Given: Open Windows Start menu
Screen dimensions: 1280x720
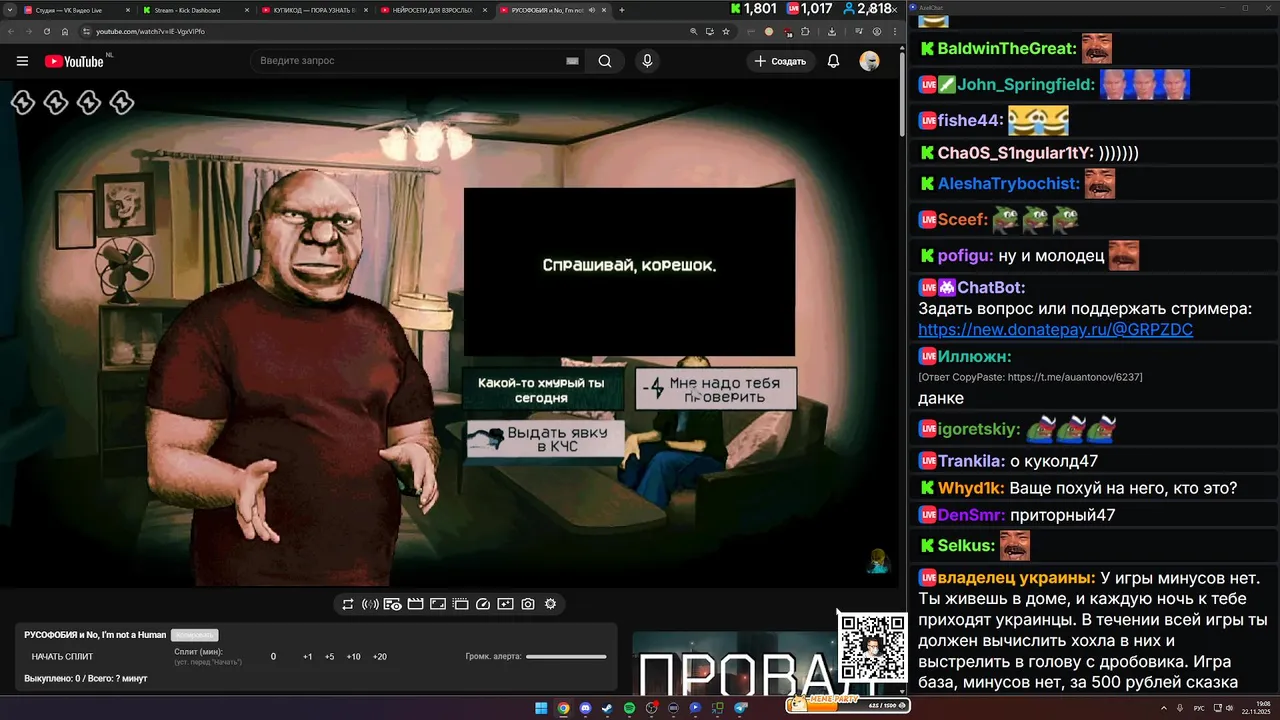Looking at the screenshot, I should 541,708.
